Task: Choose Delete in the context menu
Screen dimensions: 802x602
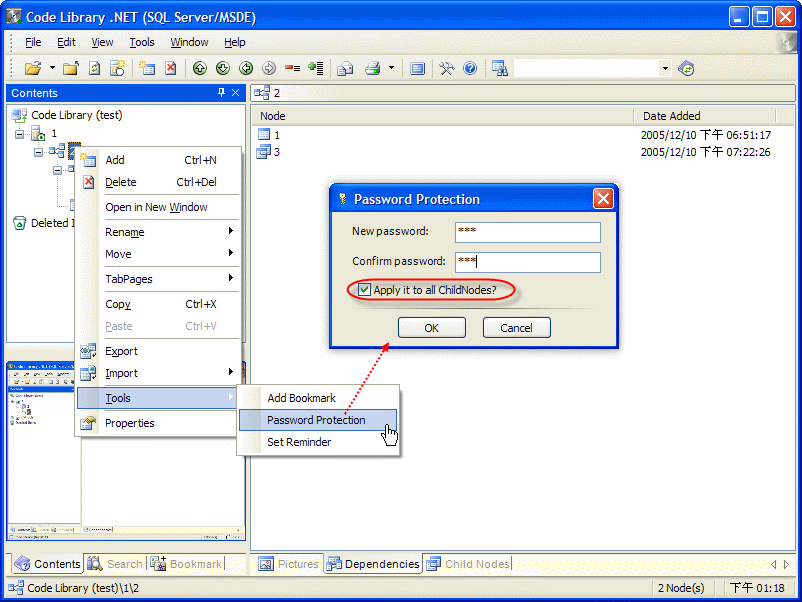Action: pyautogui.click(x=159, y=182)
